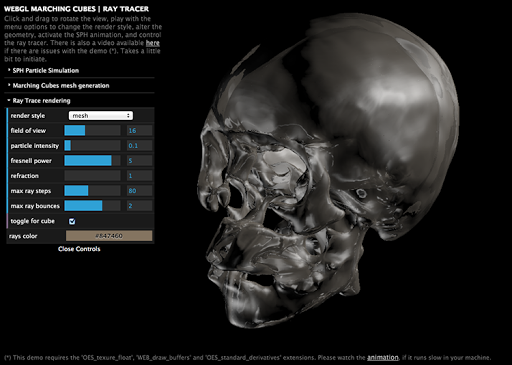Click the field of view slider
Screen dimensions: 512x365
[x=92, y=130]
